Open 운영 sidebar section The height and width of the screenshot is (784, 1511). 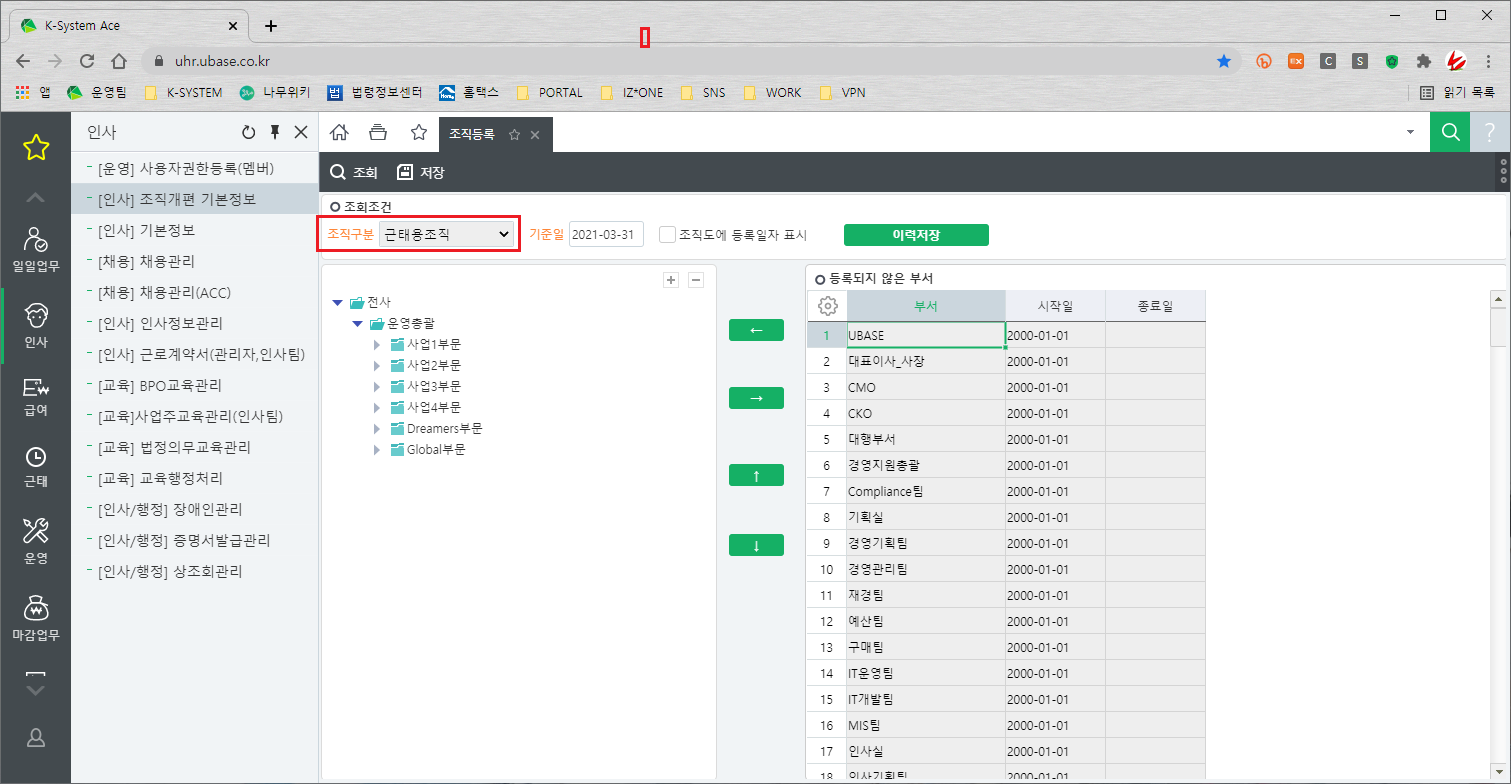[36, 541]
